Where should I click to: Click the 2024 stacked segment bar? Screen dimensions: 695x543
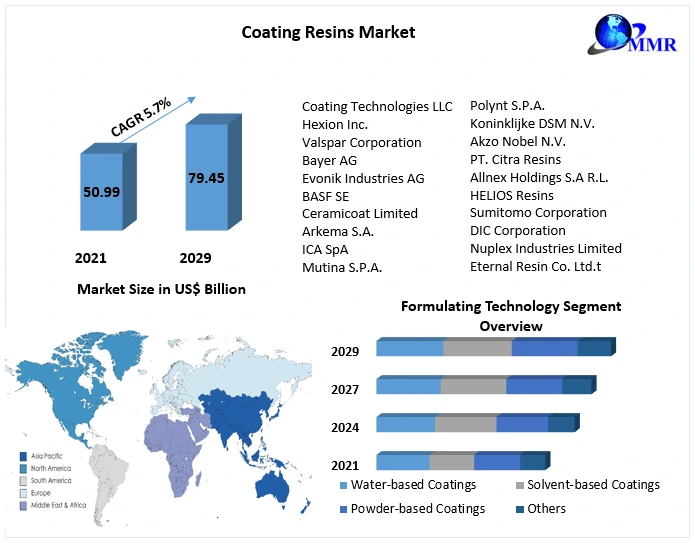coord(478,422)
